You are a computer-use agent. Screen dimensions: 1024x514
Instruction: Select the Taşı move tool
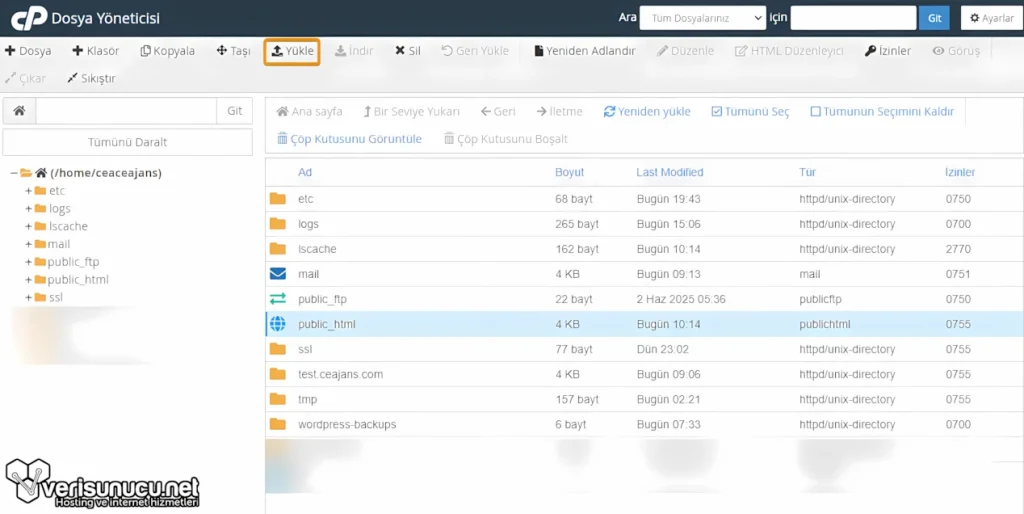click(222, 51)
